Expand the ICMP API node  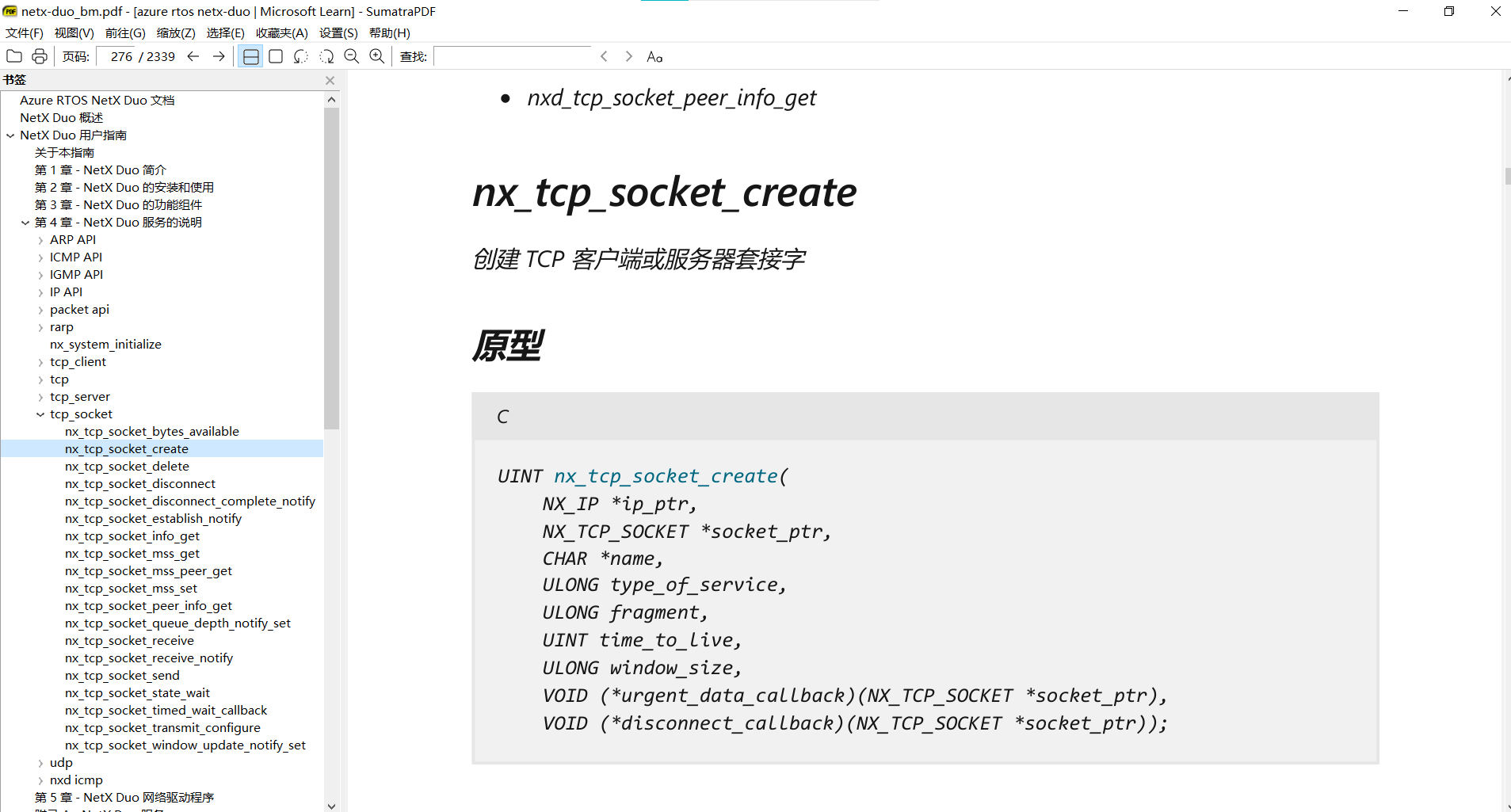(x=40, y=257)
